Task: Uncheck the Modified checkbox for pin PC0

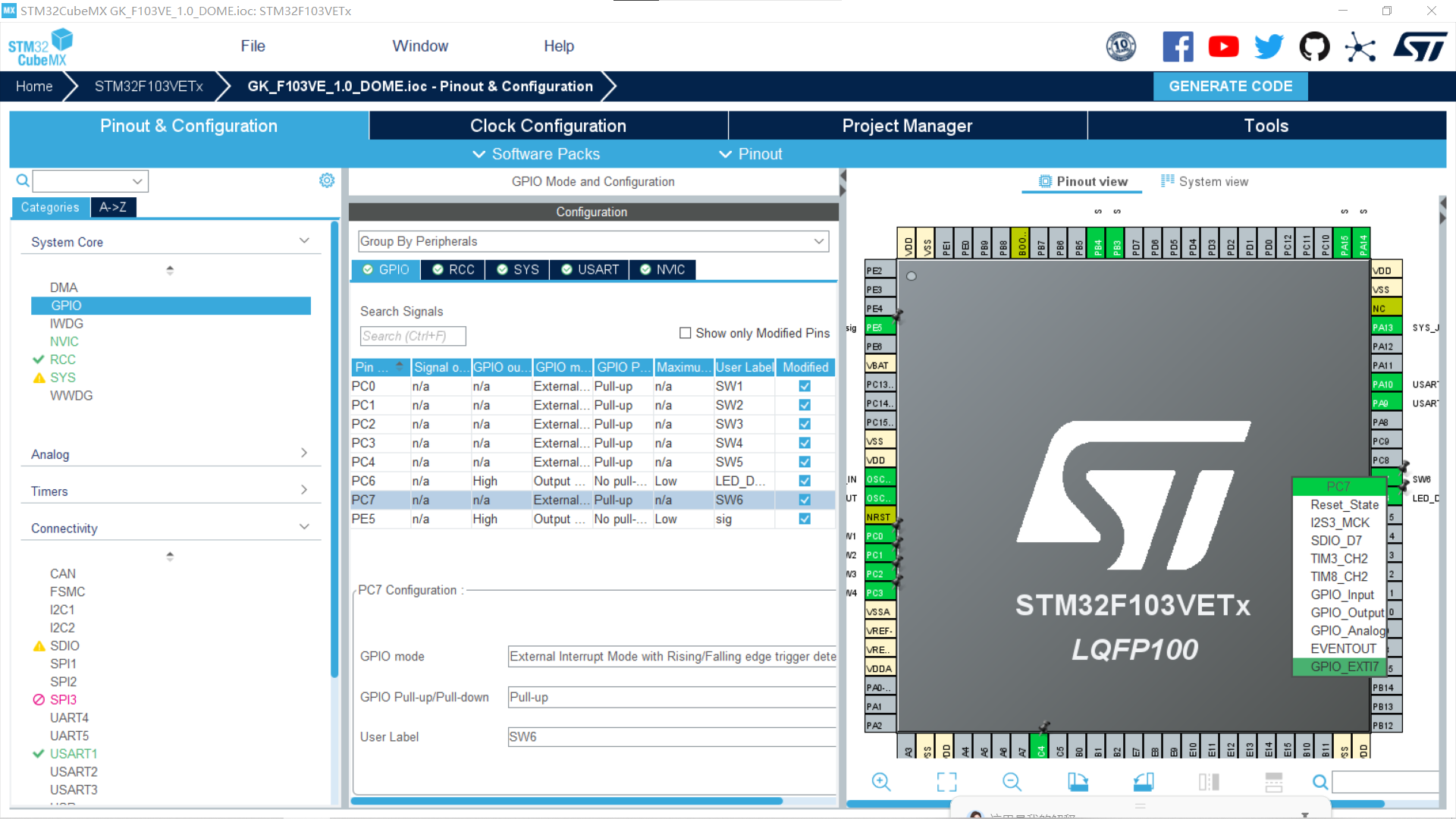Action: (x=804, y=386)
